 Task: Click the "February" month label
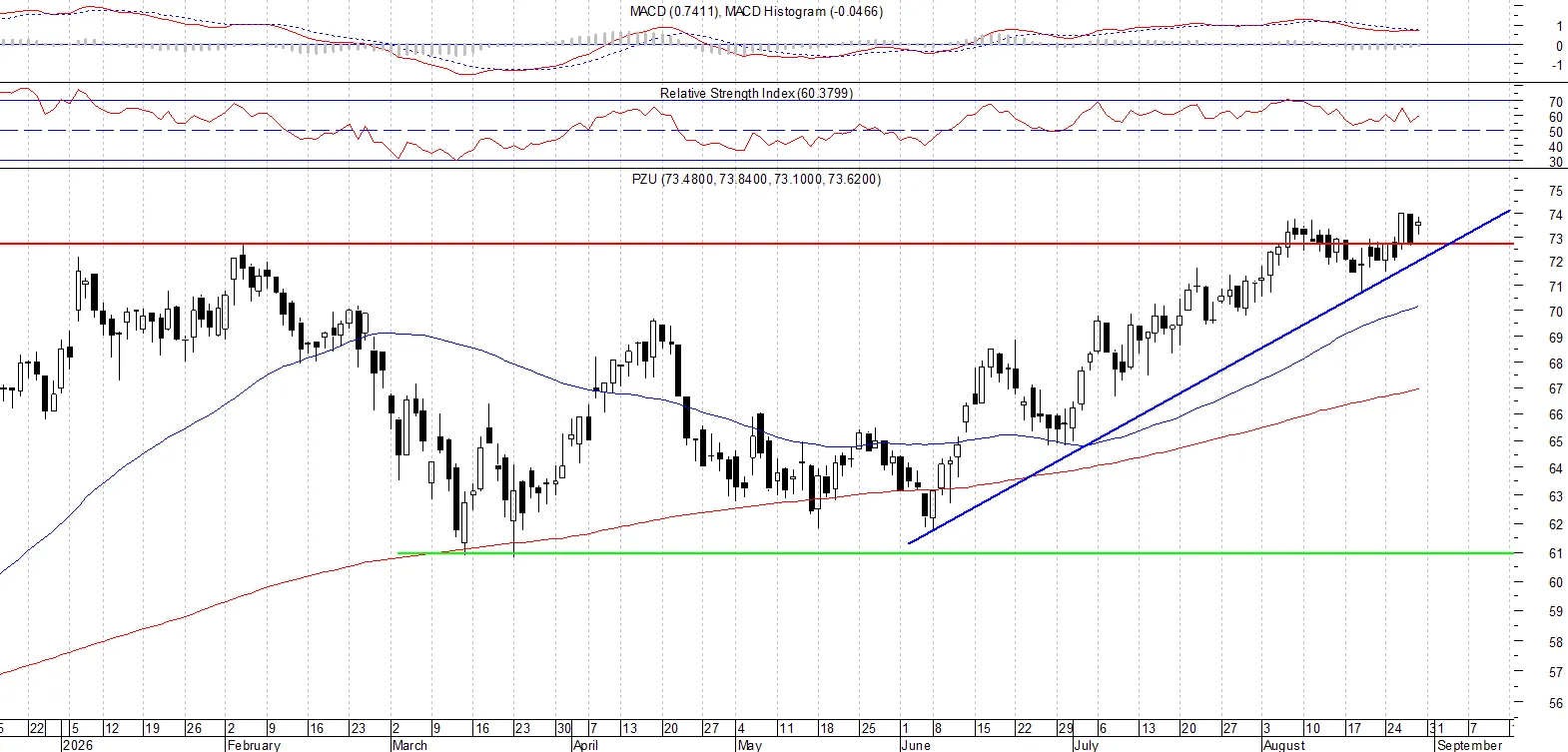point(254,745)
